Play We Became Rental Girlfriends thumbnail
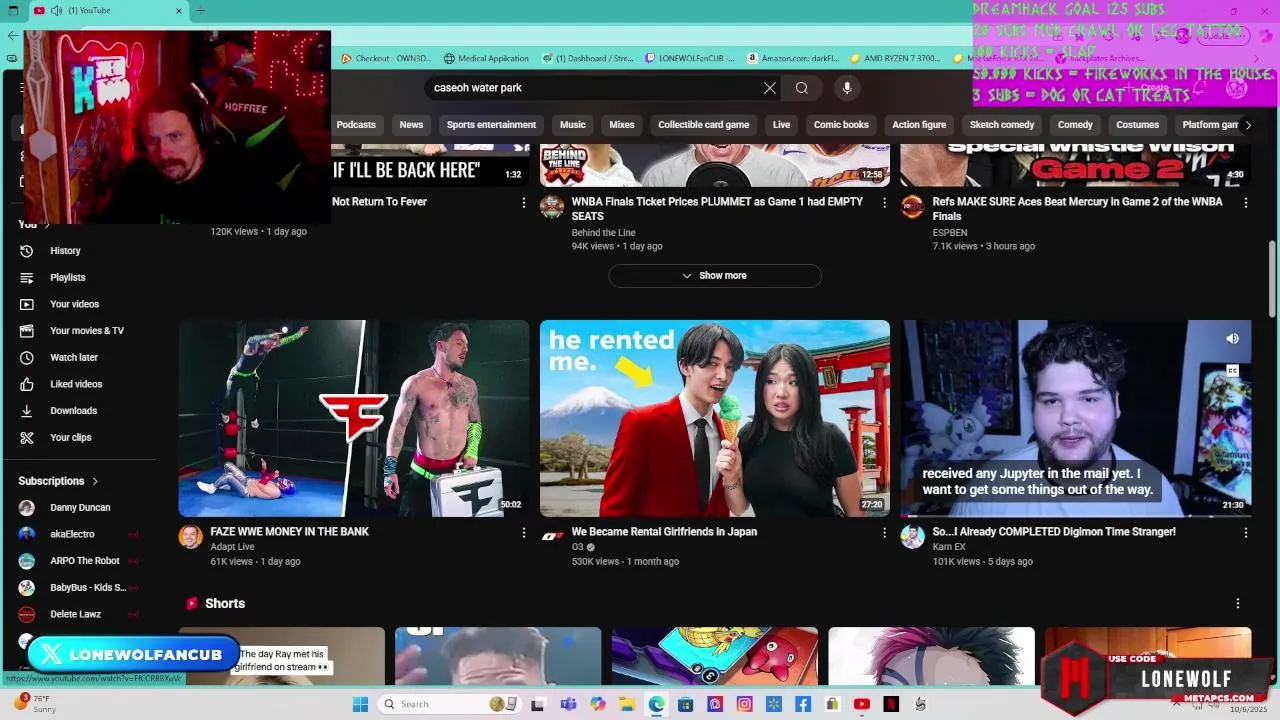1280x720 pixels. tap(715, 418)
